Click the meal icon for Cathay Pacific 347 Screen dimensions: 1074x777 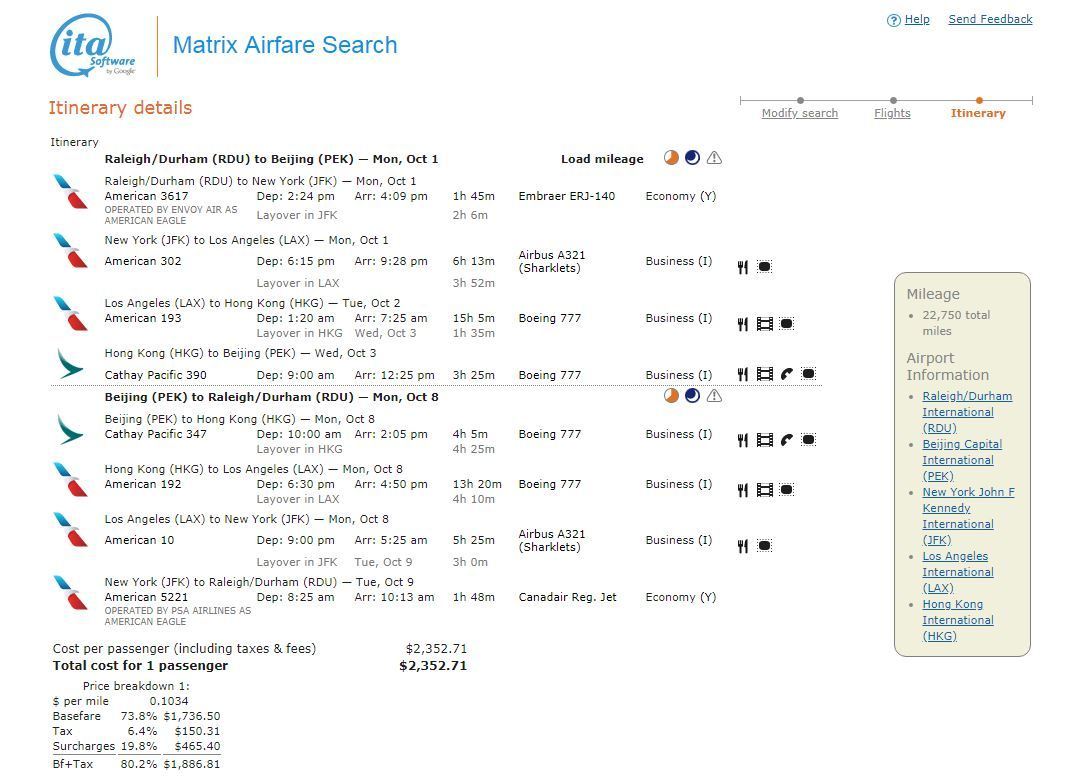742,440
